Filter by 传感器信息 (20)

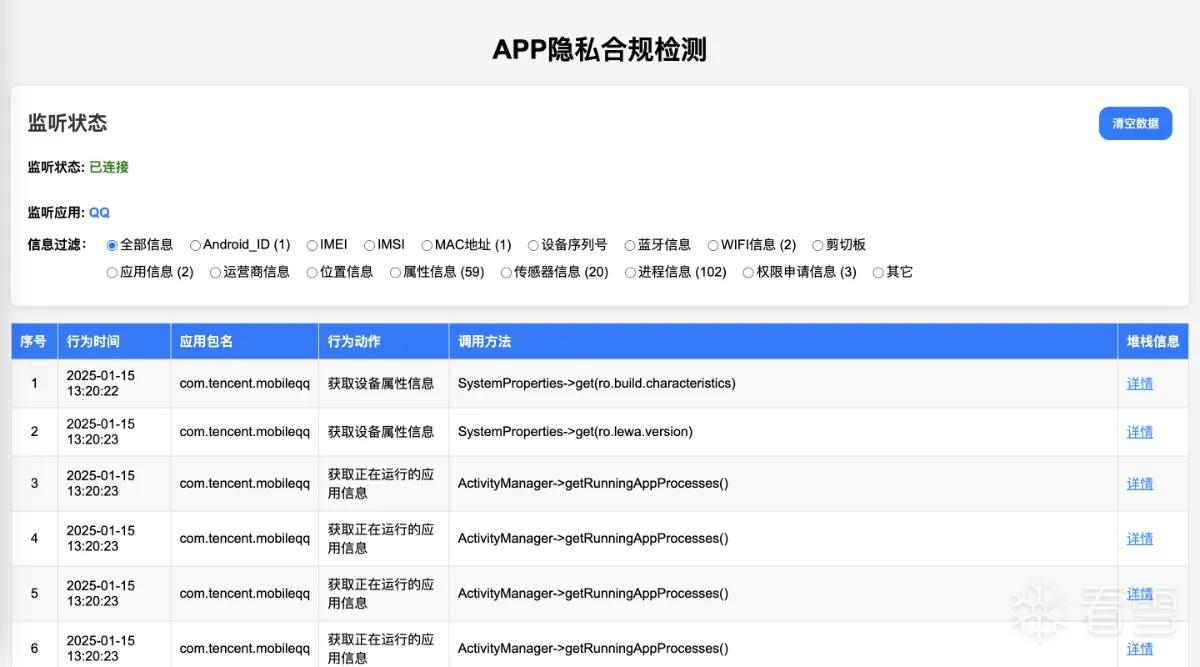(x=506, y=272)
